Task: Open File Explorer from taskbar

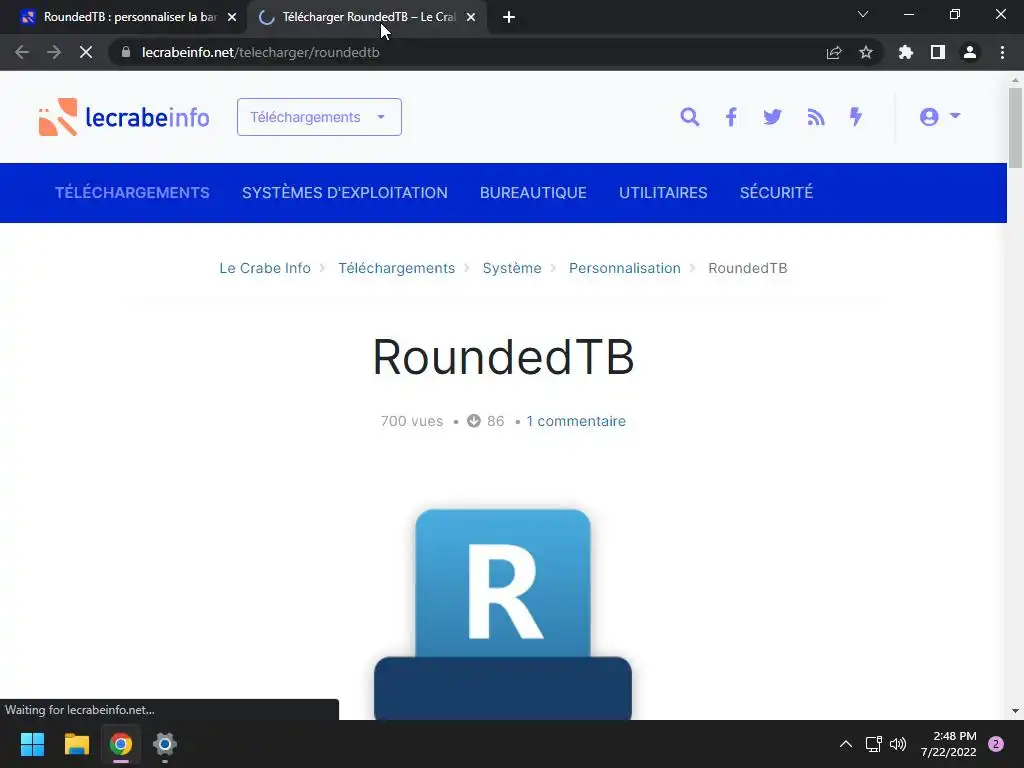Action: point(76,744)
